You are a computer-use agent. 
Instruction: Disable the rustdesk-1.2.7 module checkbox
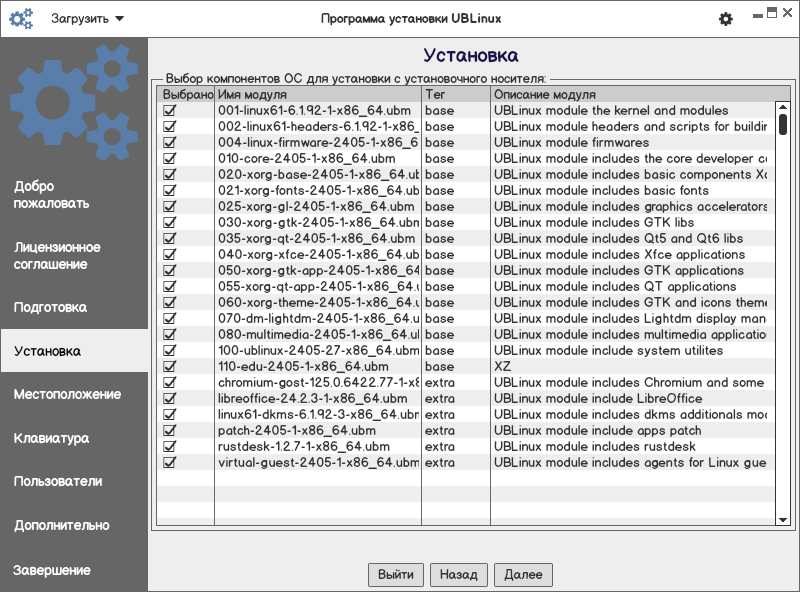pyautogui.click(x=170, y=447)
